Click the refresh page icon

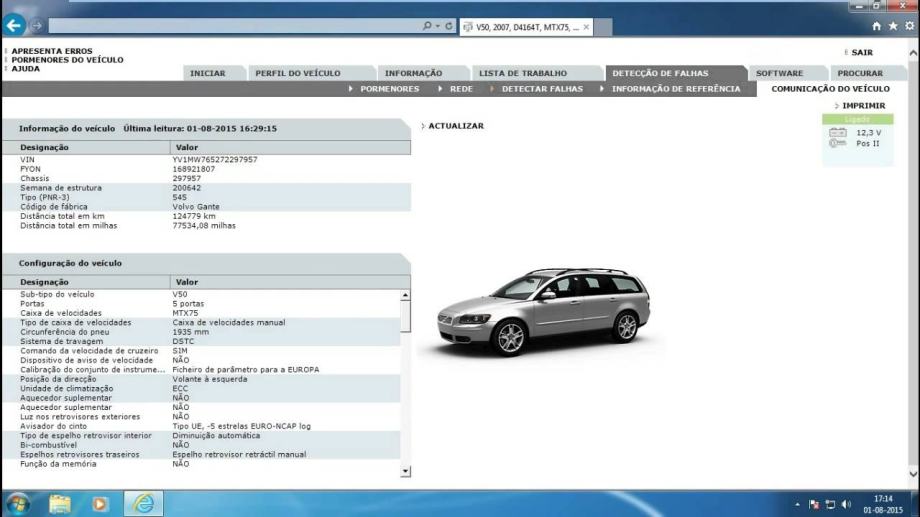449,26
